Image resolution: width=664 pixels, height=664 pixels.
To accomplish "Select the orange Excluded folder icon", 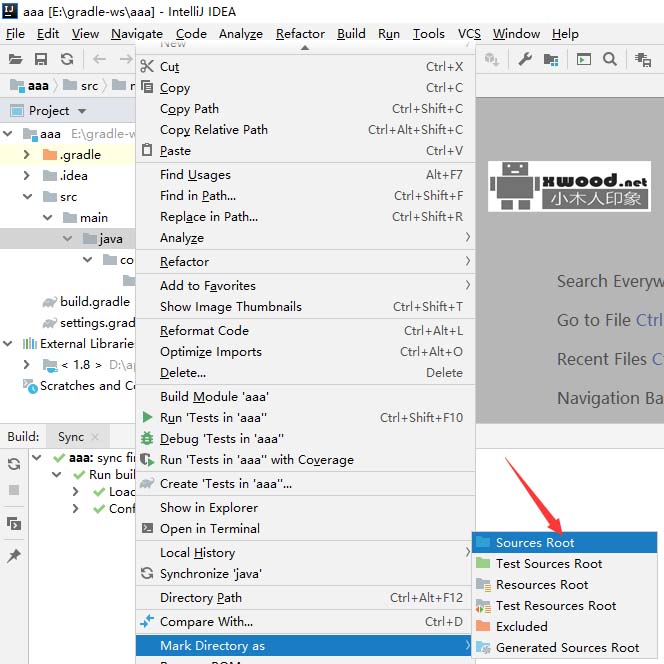I will point(483,625).
